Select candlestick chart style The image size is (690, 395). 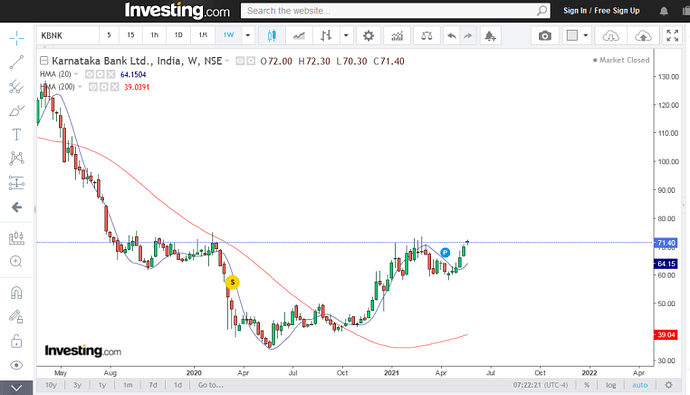272,36
